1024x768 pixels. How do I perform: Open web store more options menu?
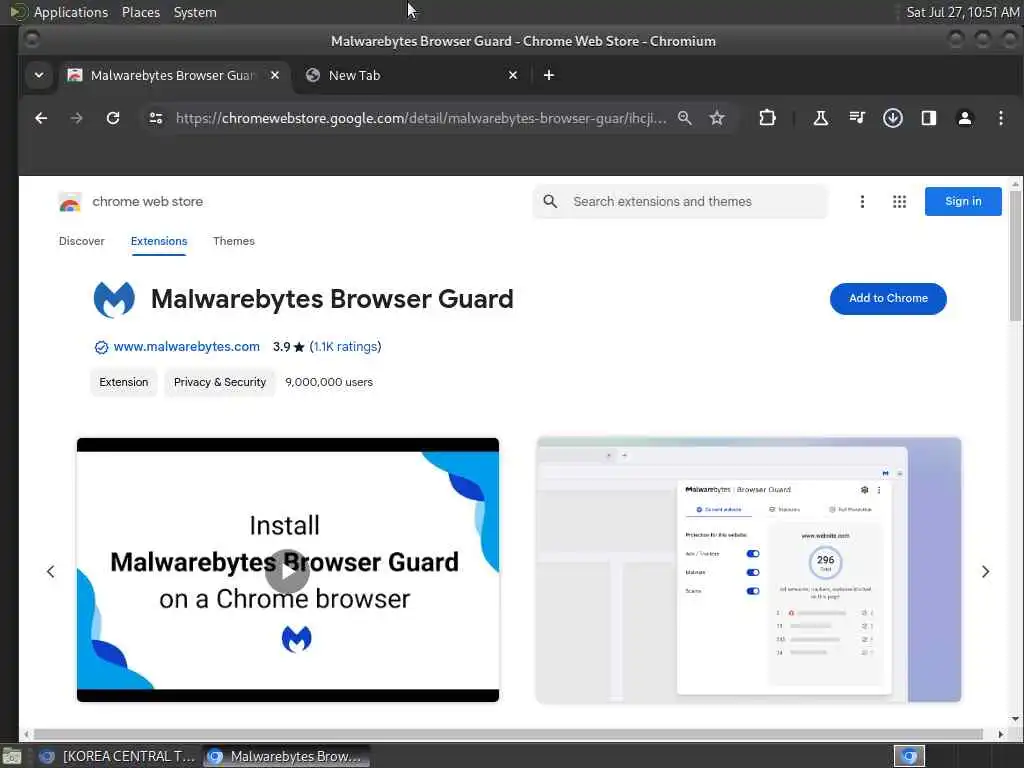point(862,202)
